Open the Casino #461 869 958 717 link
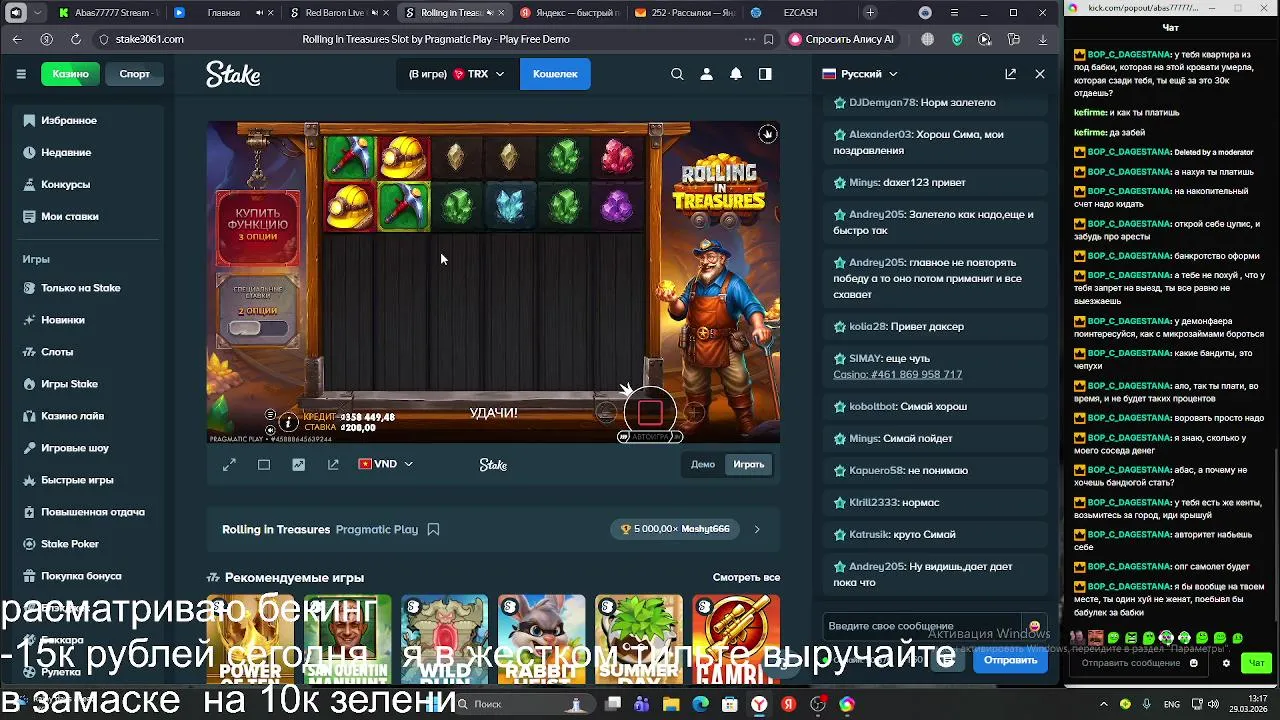 [898, 374]
